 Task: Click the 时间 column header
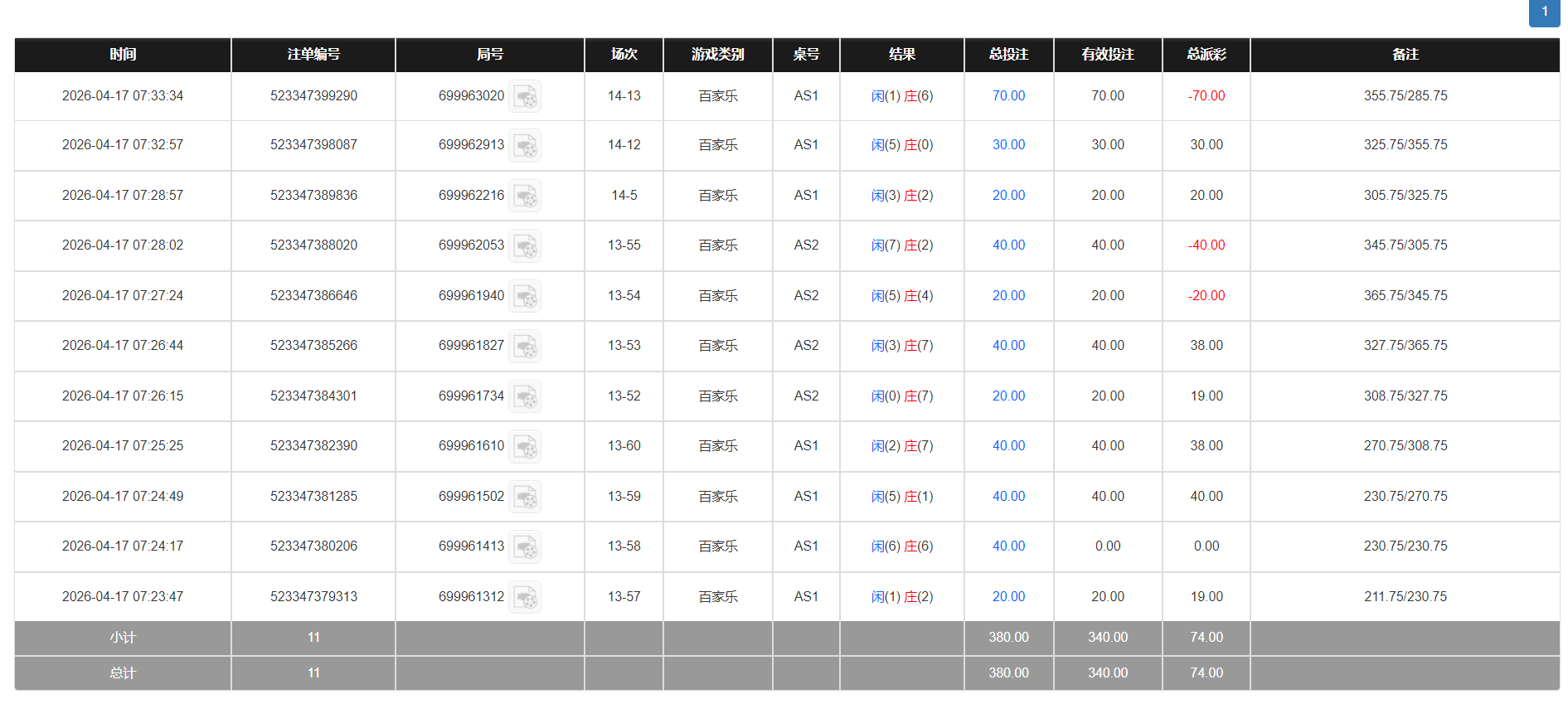tap(123, 55)
